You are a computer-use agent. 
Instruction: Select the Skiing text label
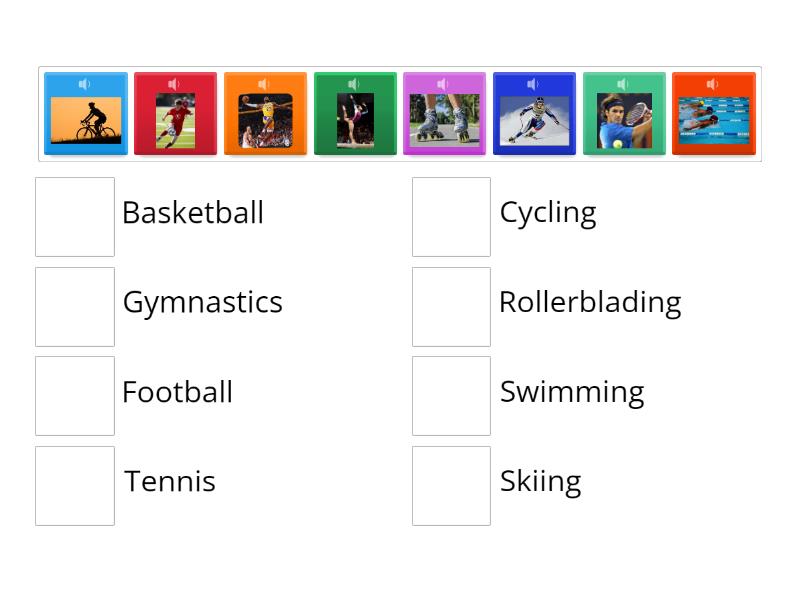[540, 481]
